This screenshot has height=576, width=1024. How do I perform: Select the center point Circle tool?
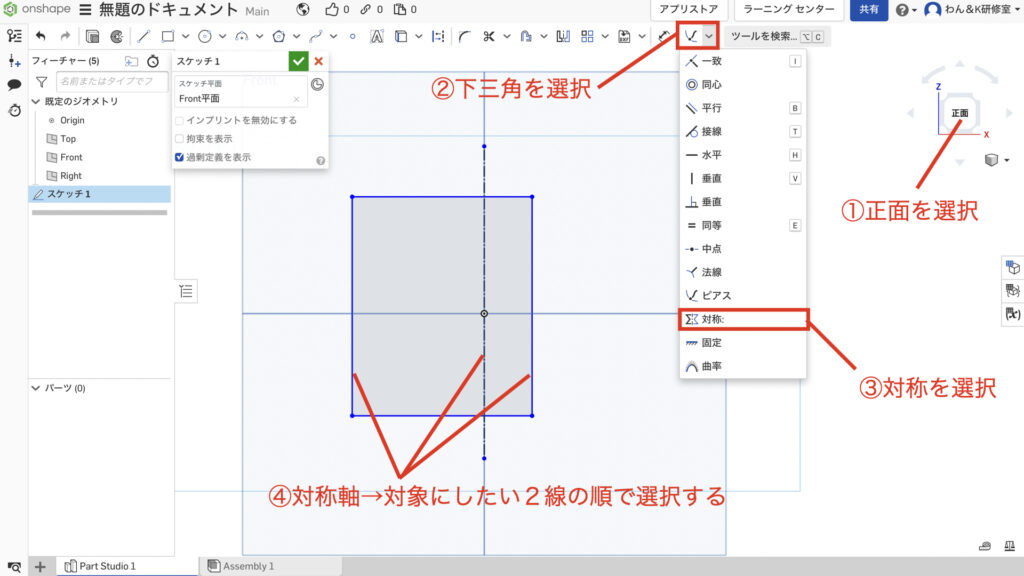coord(205,37)
